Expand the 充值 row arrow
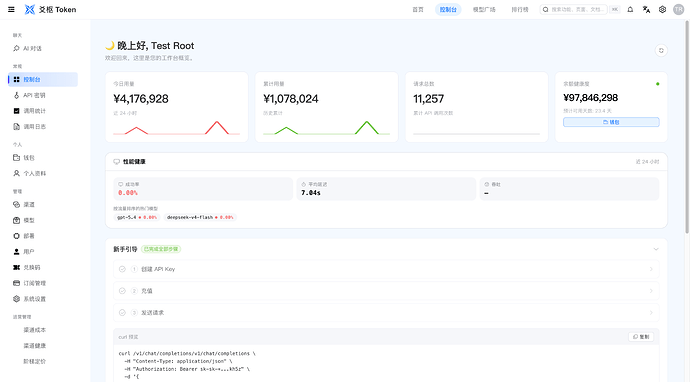Screen dimensions: 690x382 point(651,291)
